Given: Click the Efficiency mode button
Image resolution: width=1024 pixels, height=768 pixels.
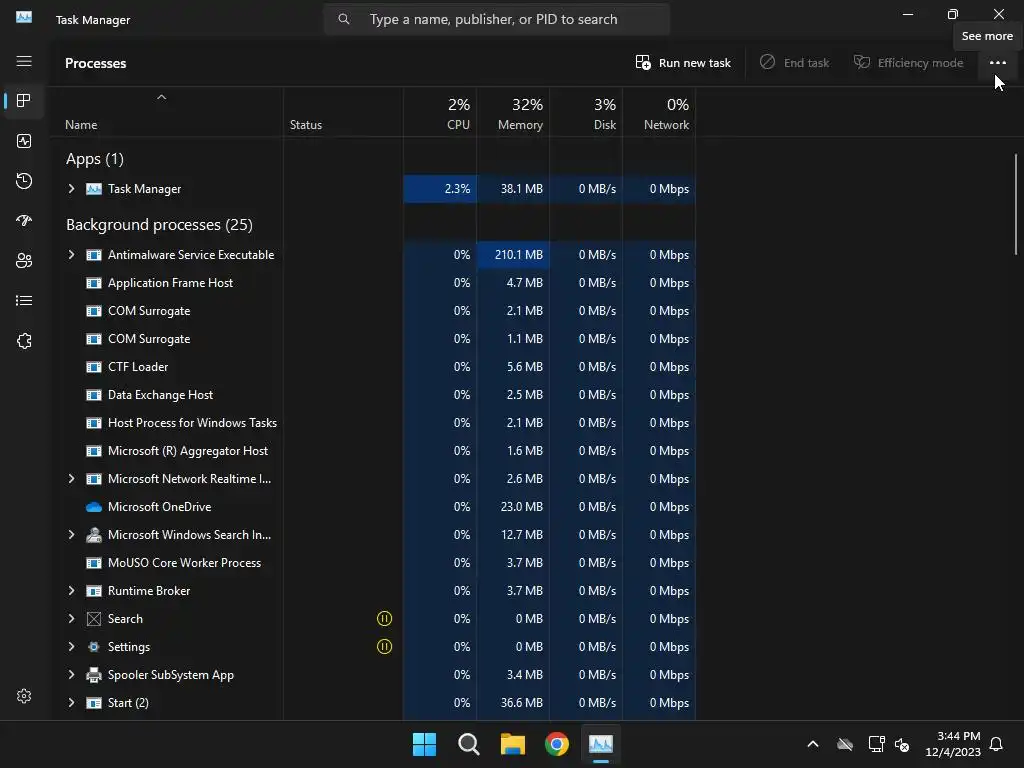Looking at the screenshot, I should click(x=908, y=63).
